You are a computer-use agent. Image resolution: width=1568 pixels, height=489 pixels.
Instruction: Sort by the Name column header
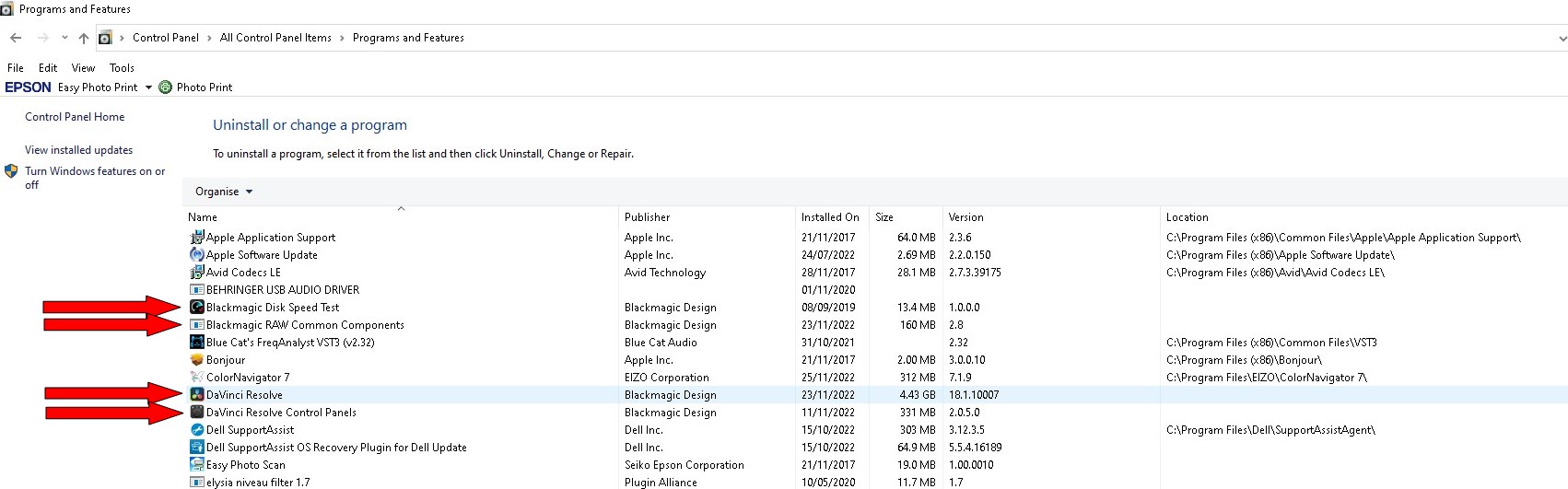coord(400,217)
